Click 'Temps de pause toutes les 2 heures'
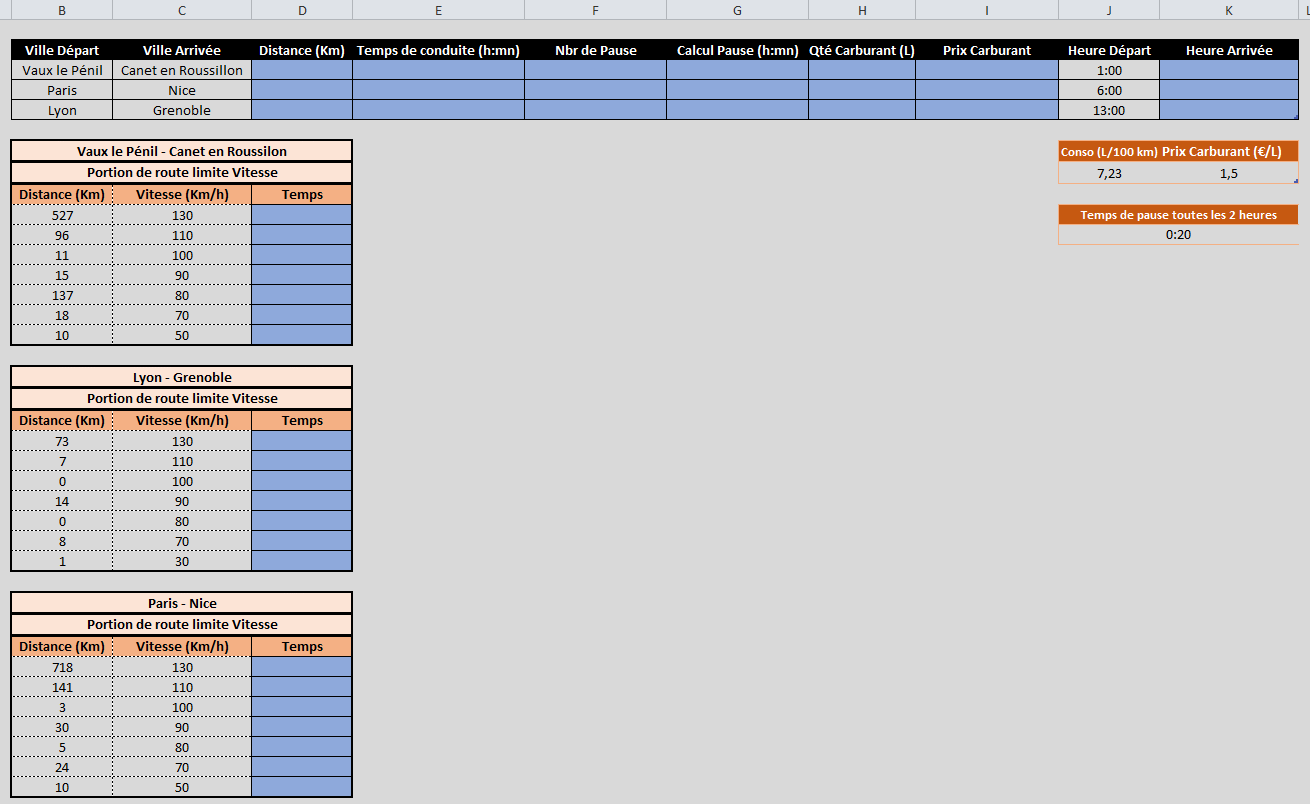Screen dimensions: 1310x804 [x=1179, y=214]
